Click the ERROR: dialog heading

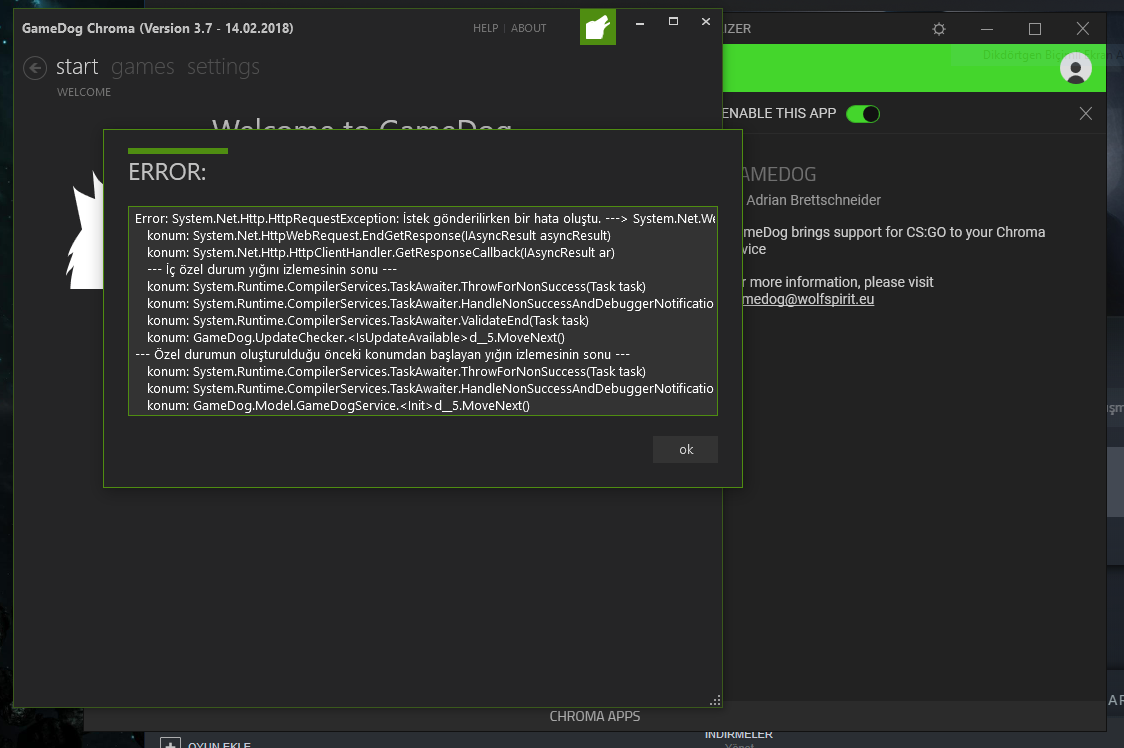(x=167, y=172)
